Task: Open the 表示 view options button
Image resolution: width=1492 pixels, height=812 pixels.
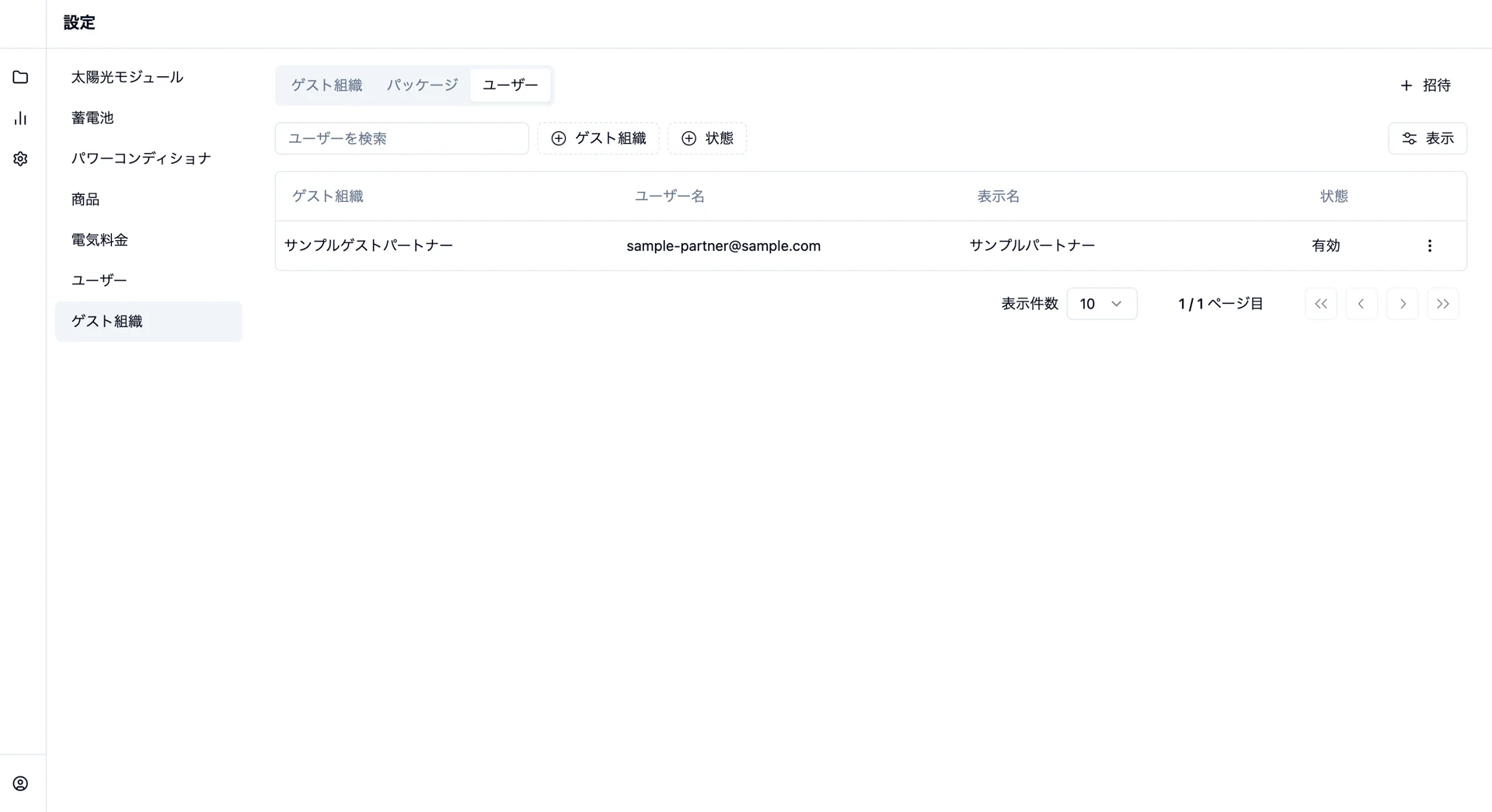Action: tap(1428, 138)
